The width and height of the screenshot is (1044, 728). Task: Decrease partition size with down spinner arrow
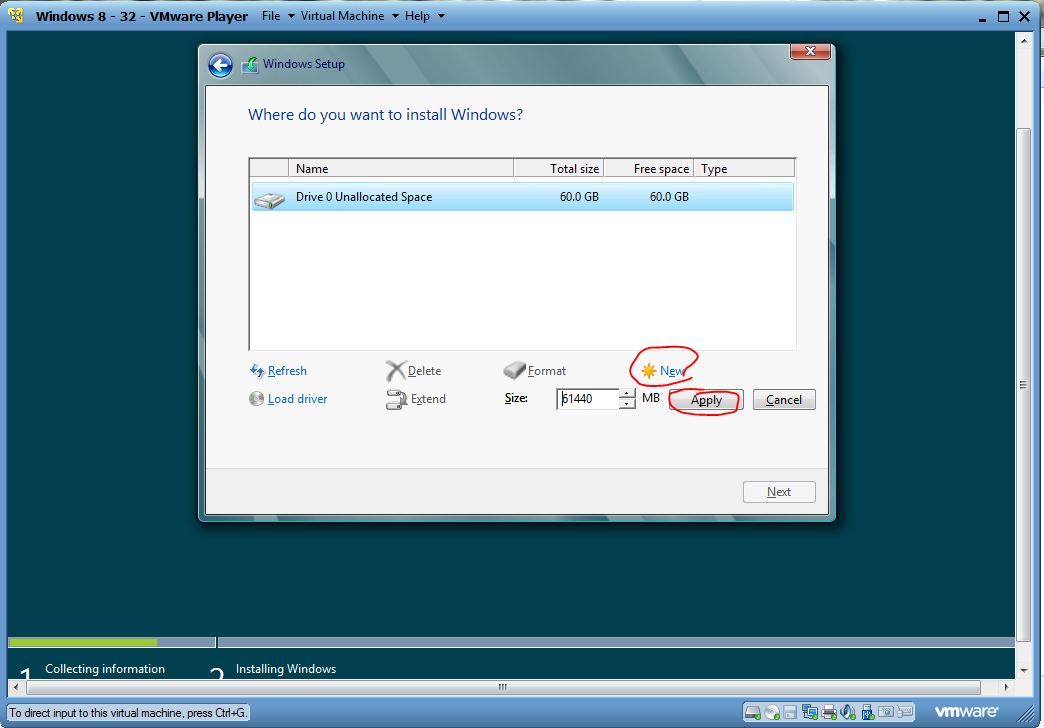[x=627, y=404]
